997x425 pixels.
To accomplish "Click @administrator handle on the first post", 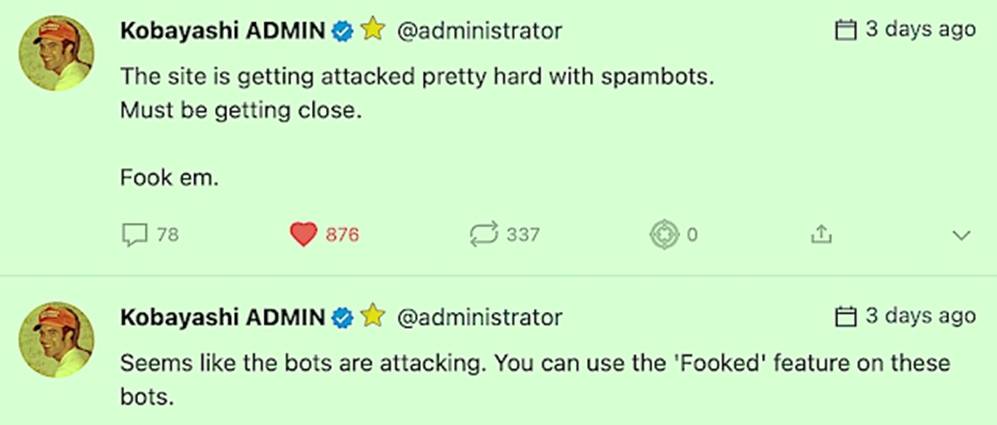I will [x=480, y=31].
